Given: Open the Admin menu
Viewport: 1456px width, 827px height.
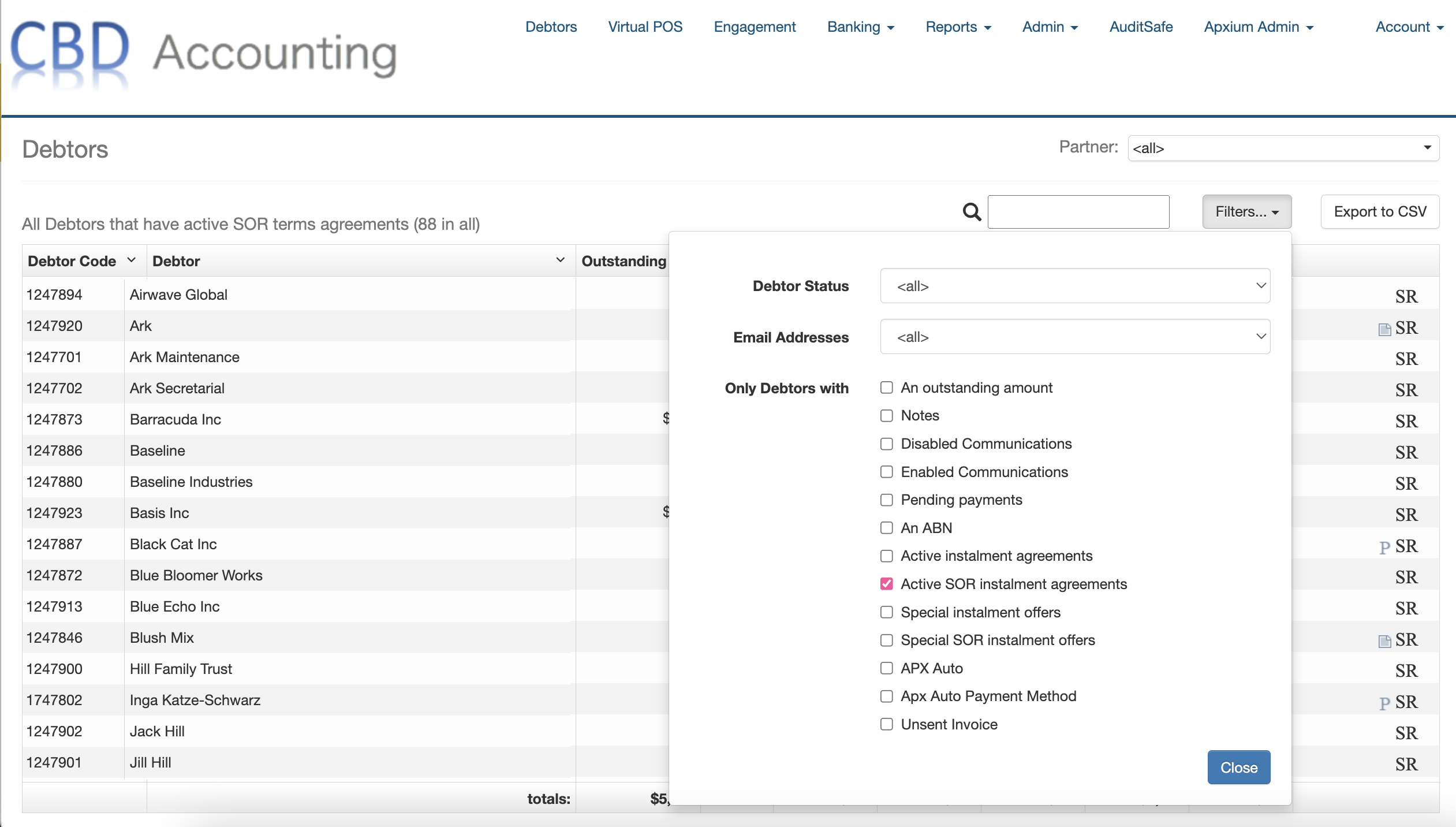Looking at the screenshot, I should (1050, 27).
